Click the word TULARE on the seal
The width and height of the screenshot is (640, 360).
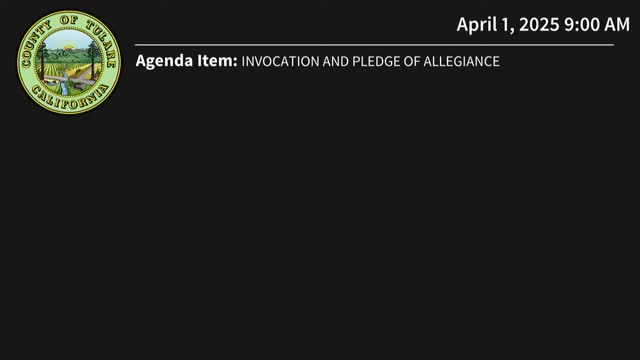[x=100, y=42]
